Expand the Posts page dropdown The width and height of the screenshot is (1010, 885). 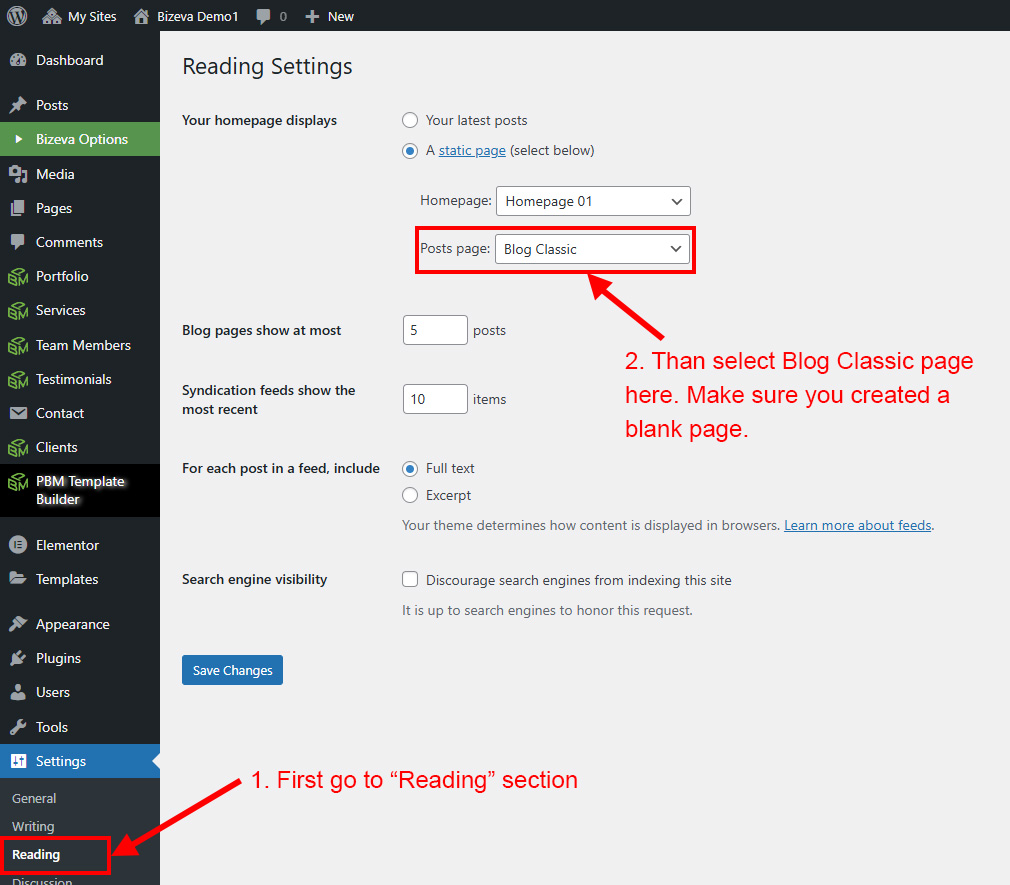click(592, 249)
